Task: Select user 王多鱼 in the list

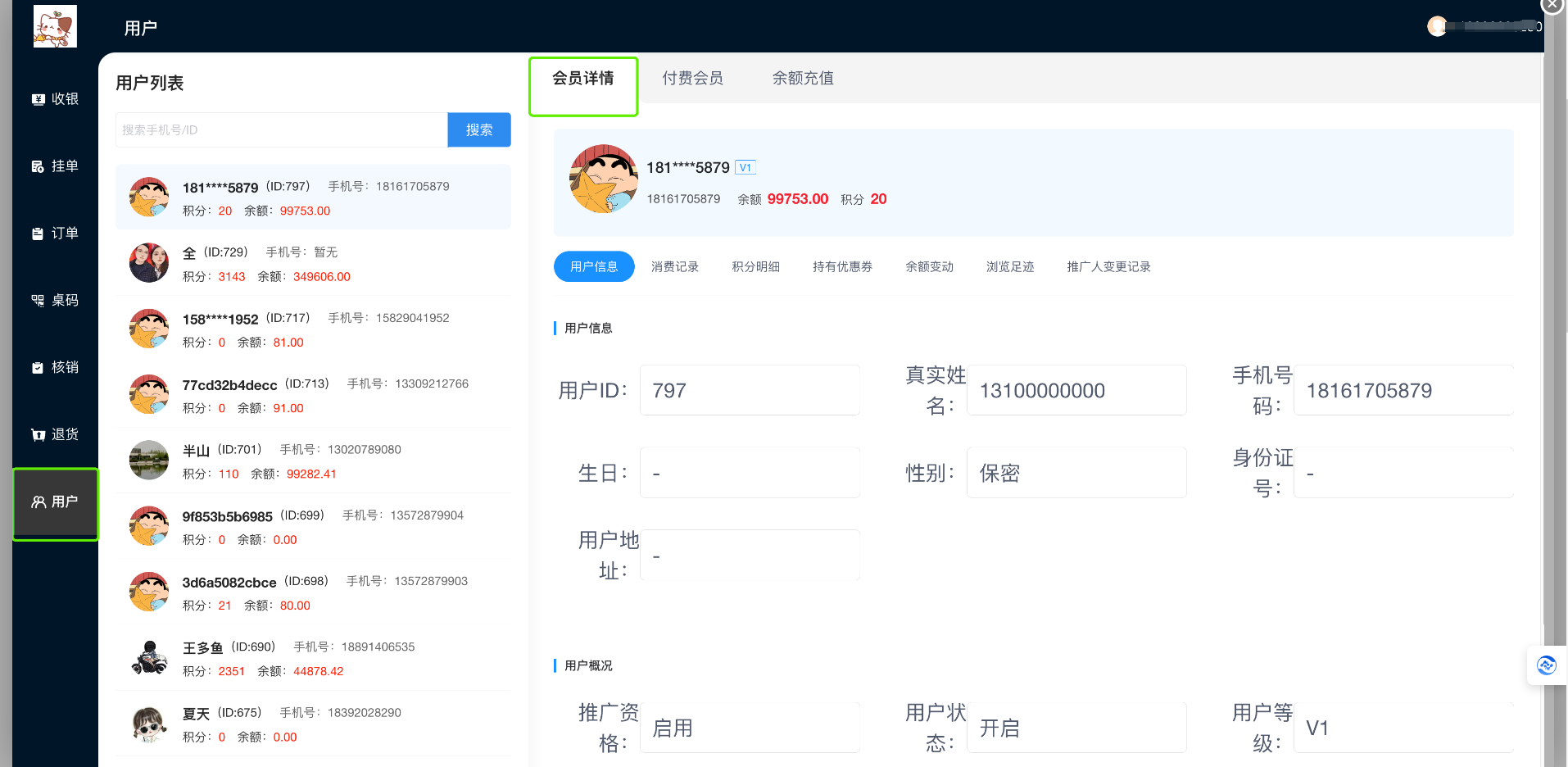Action: tap(313, 658)
